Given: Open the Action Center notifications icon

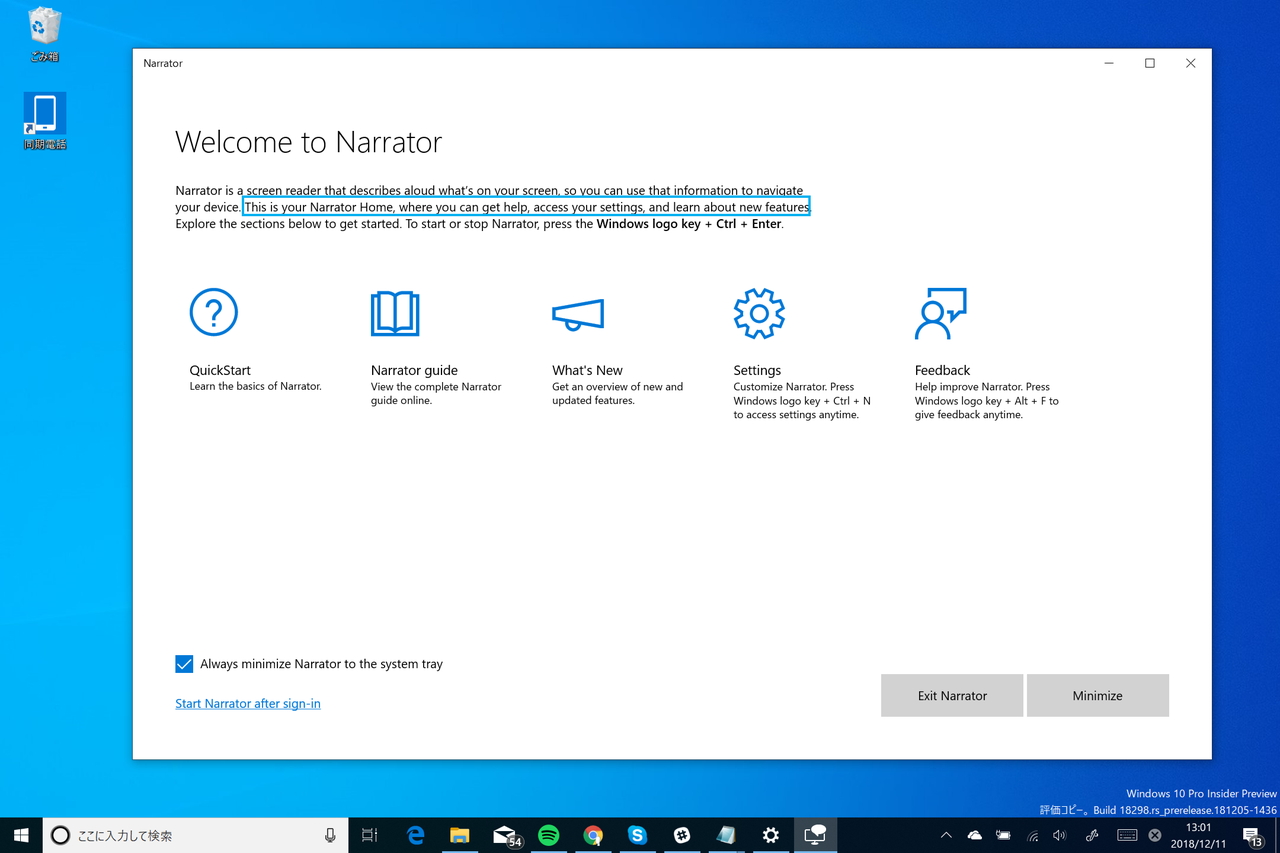Looking at the screenshot, I should pos(1252,836).
